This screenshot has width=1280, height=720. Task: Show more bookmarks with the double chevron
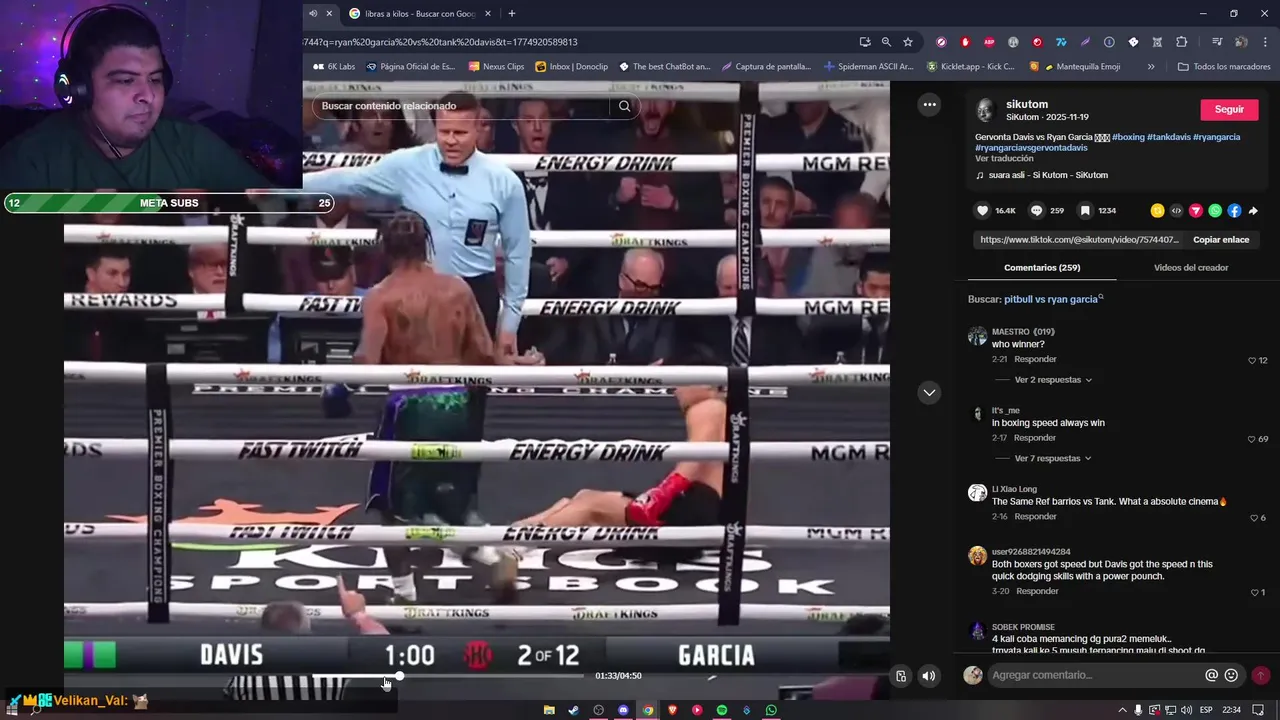point(1151,67)
